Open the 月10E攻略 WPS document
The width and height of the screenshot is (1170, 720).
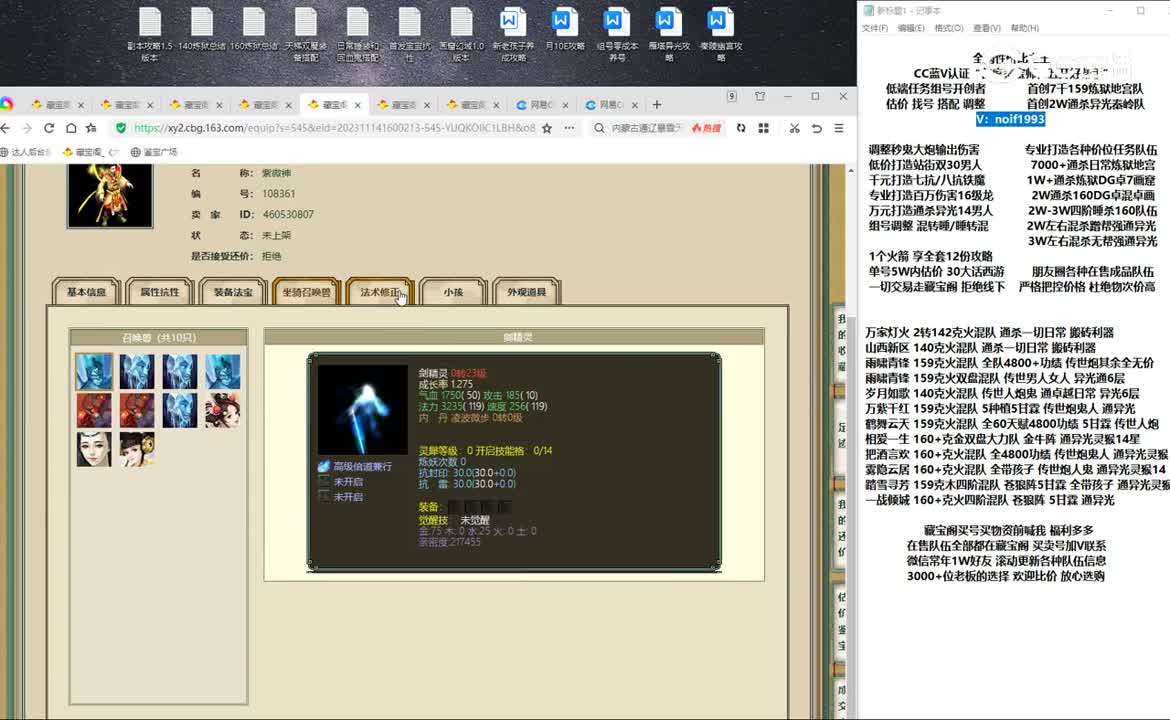click(x=565, y=30)
